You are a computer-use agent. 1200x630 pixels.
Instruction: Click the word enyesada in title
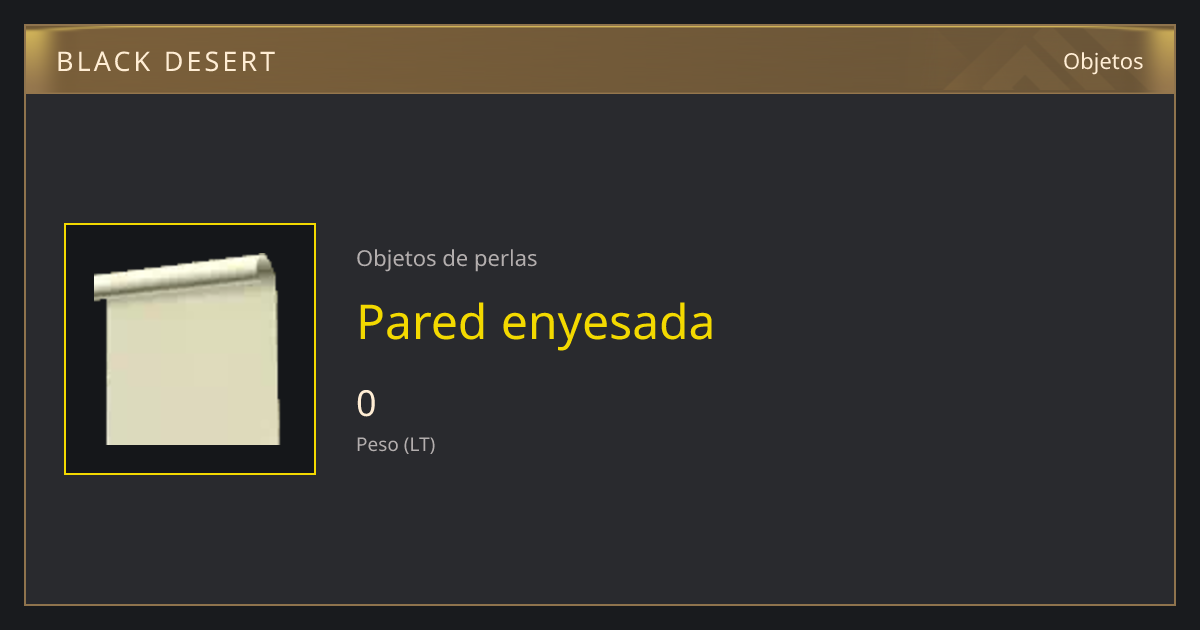[608, 322]
